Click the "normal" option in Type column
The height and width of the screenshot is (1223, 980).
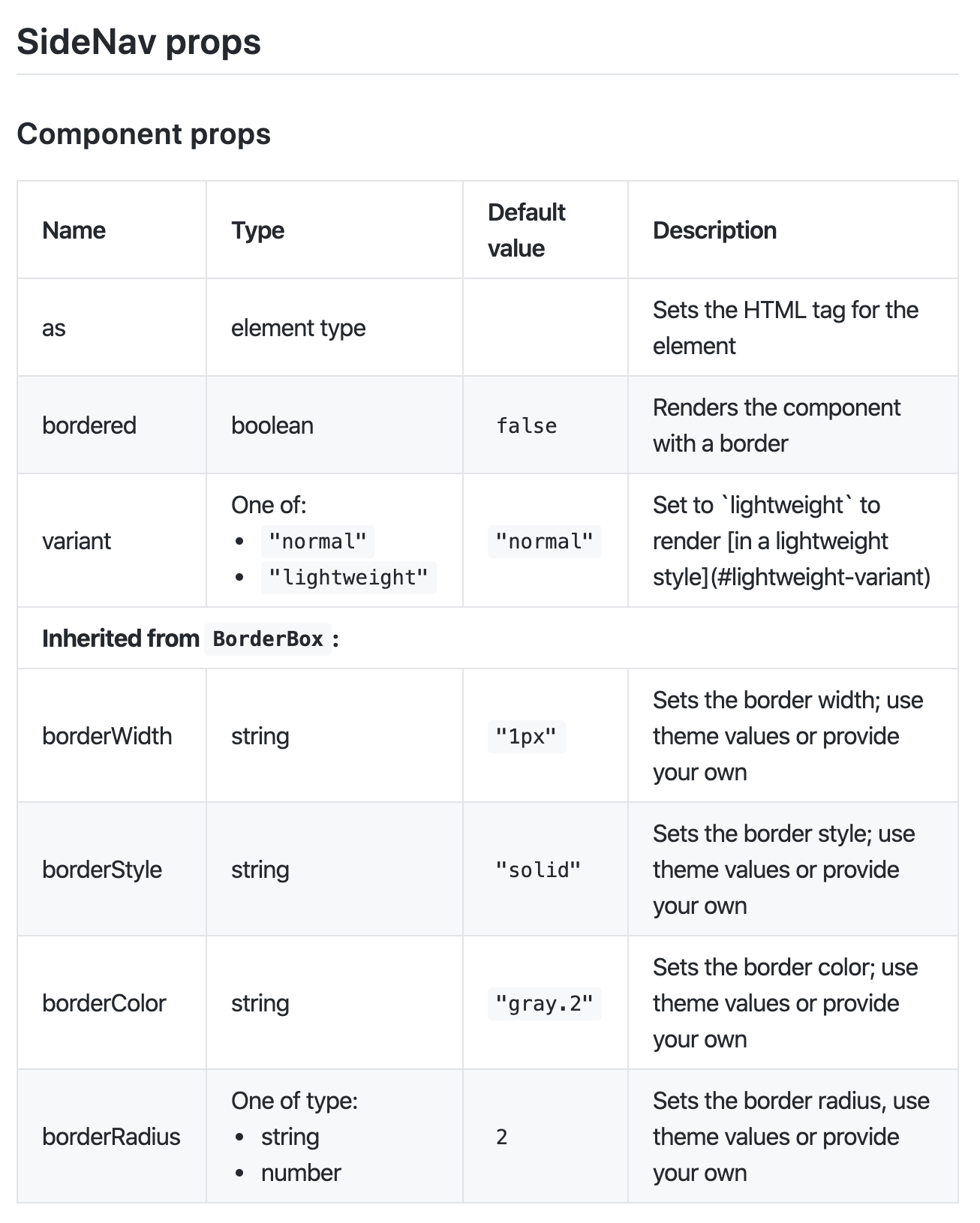(x=317, y=541)
